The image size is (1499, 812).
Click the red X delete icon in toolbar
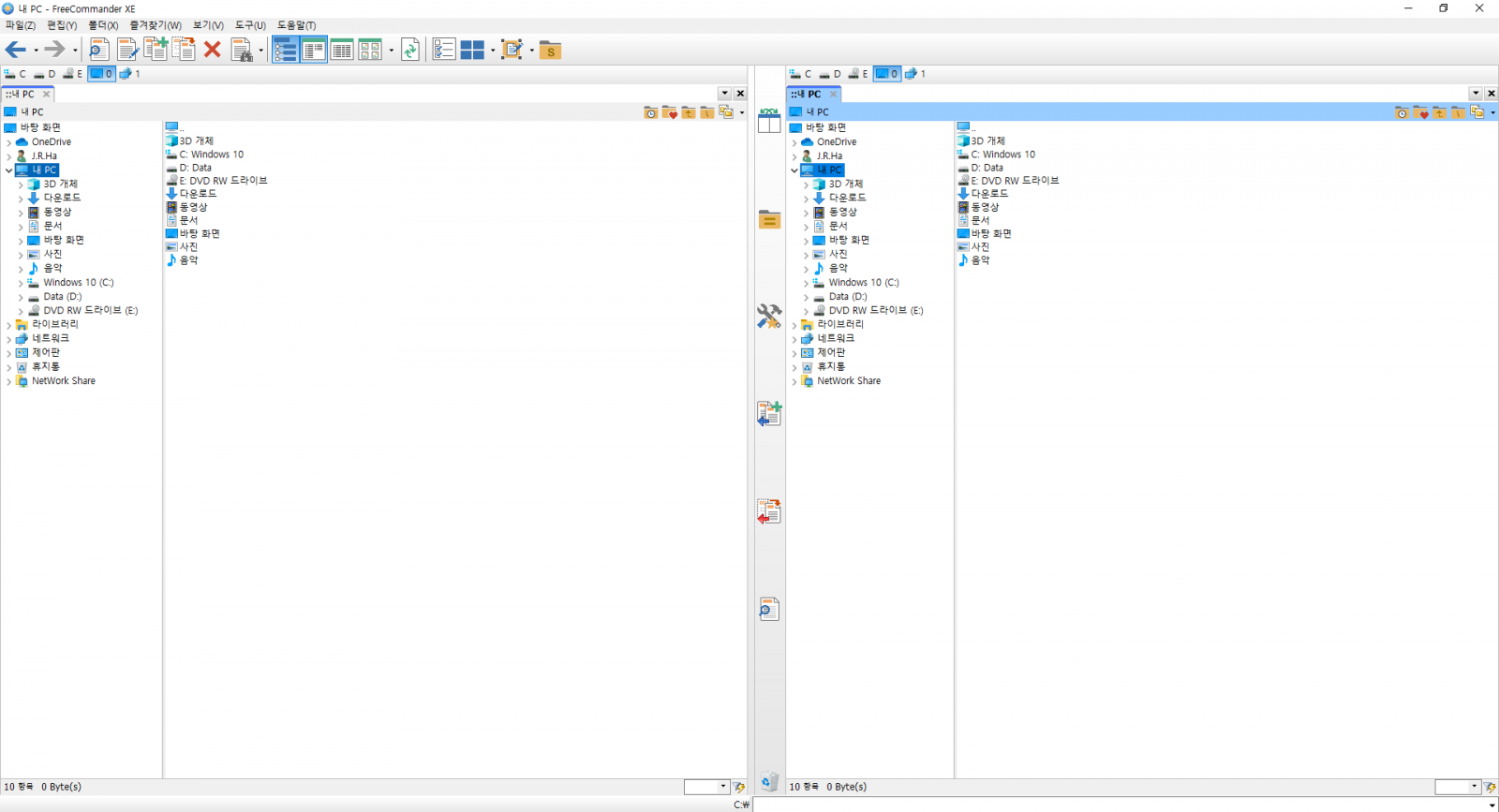tap(213, 51)
